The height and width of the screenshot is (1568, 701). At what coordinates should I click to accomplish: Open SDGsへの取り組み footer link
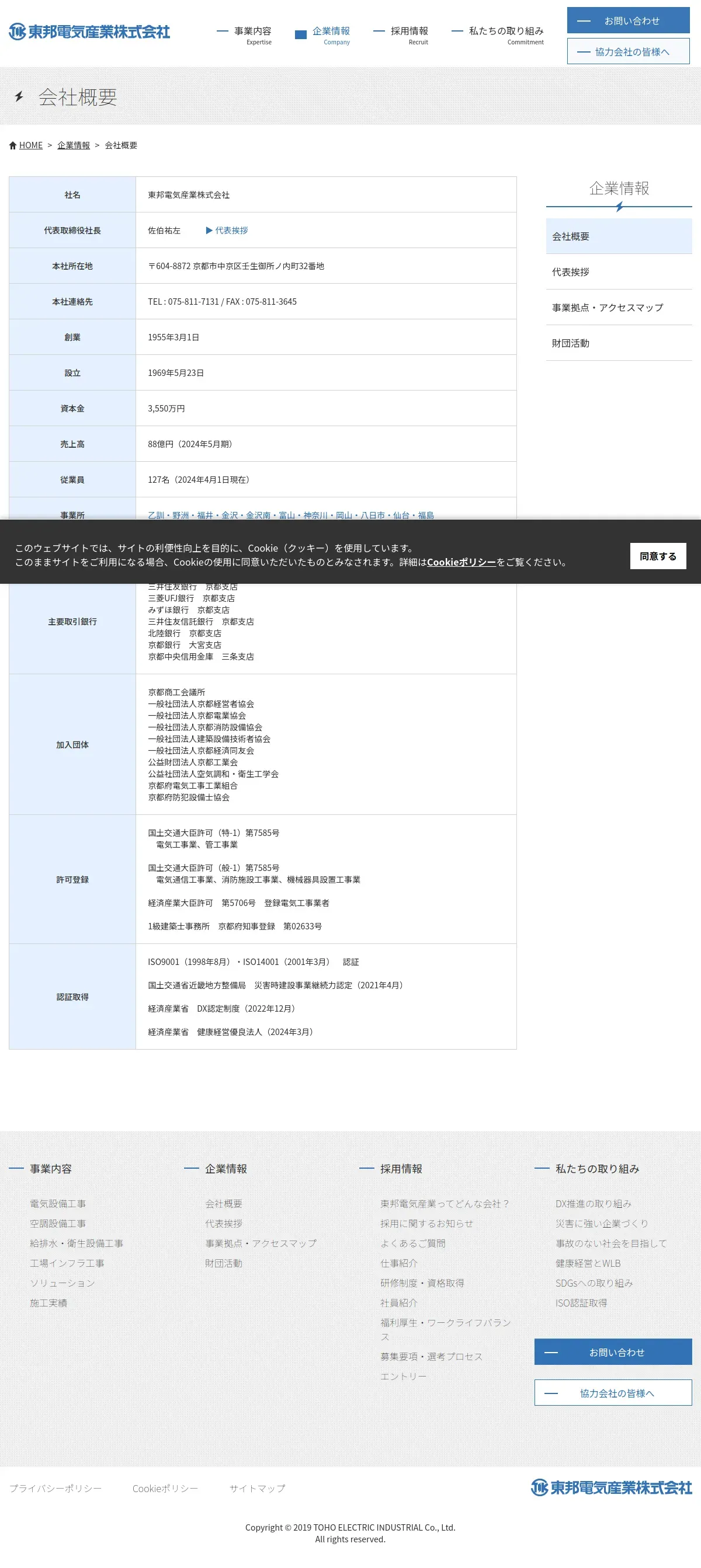point(594,1283)
